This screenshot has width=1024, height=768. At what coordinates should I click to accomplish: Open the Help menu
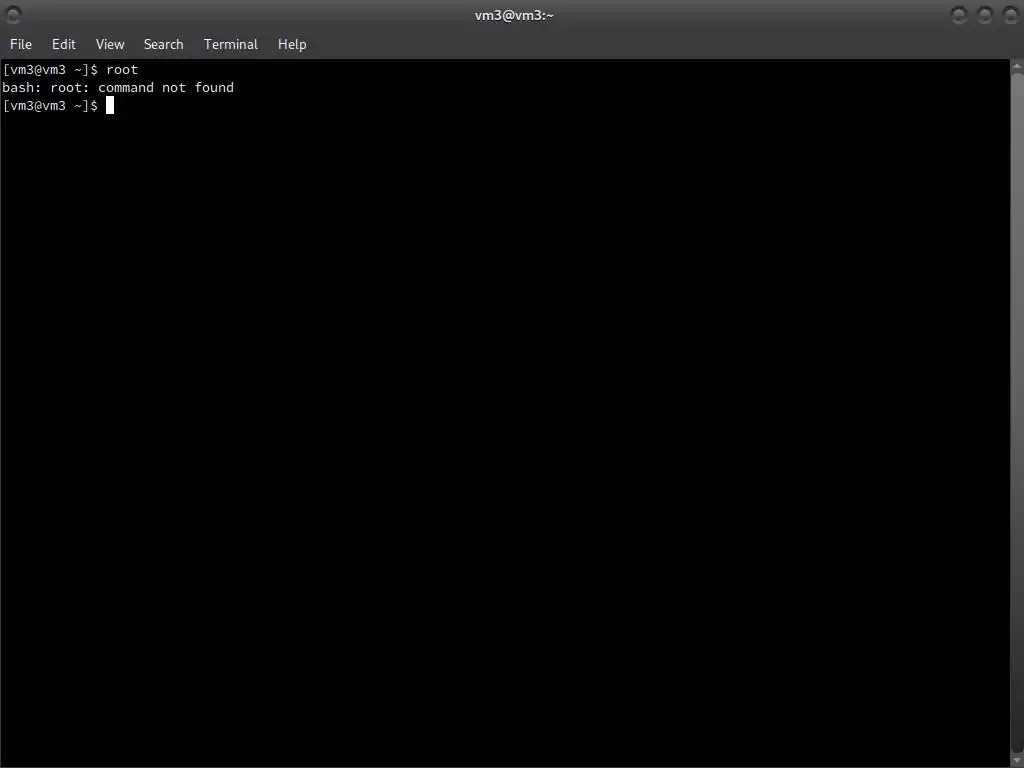(x=292, y=44)
